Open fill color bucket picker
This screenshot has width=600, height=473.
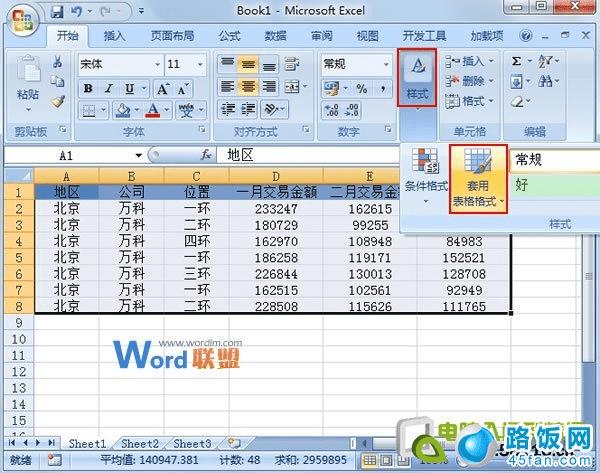click(x=123, y=110)
